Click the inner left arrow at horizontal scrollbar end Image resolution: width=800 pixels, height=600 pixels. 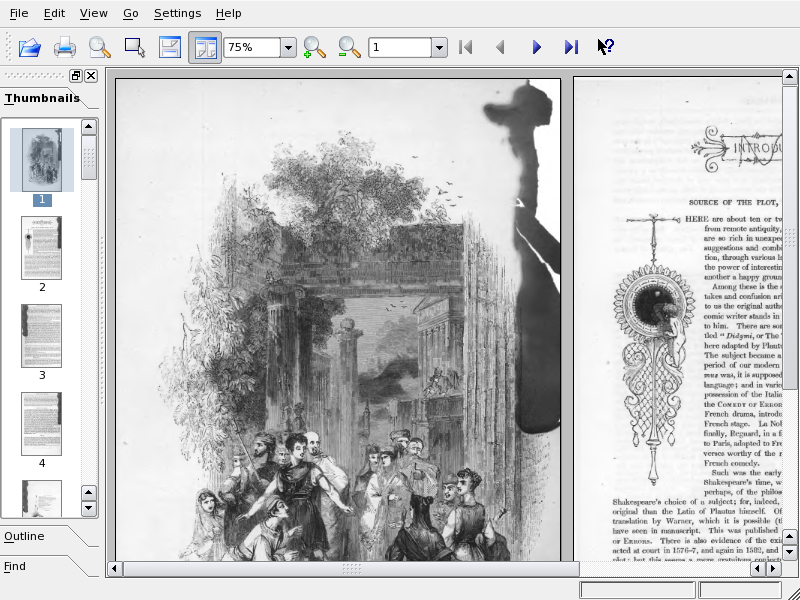tap(758, 568)
